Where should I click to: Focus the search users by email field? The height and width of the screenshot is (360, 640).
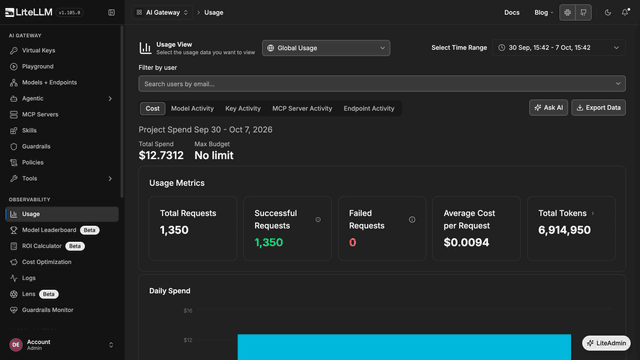point(382,84)
